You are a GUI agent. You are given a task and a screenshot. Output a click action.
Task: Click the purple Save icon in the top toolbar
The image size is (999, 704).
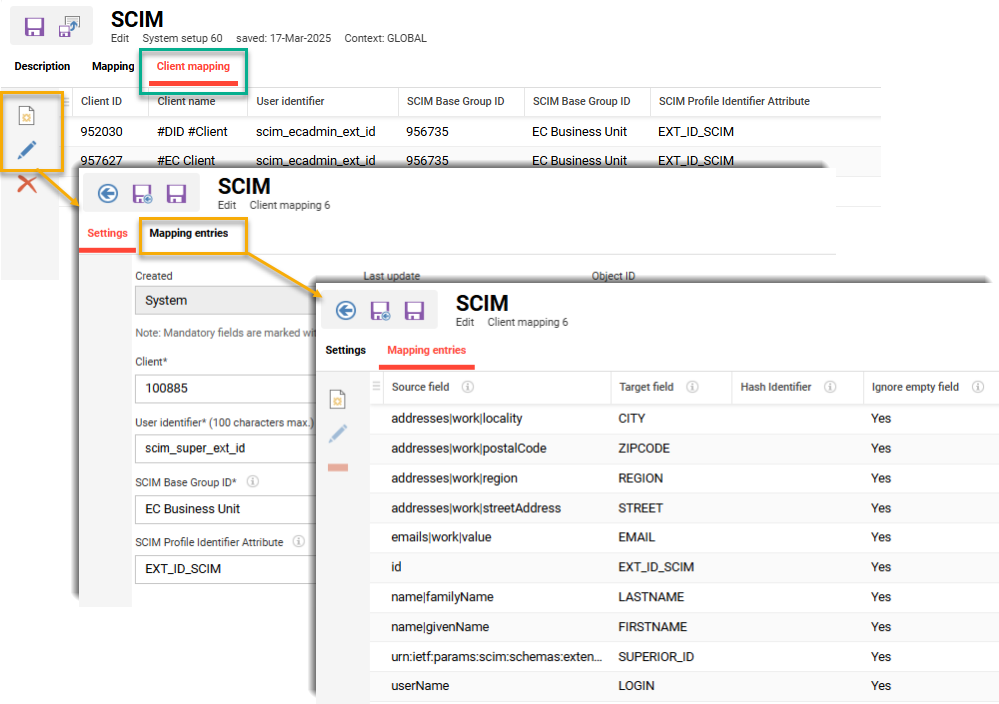(35, 26)
